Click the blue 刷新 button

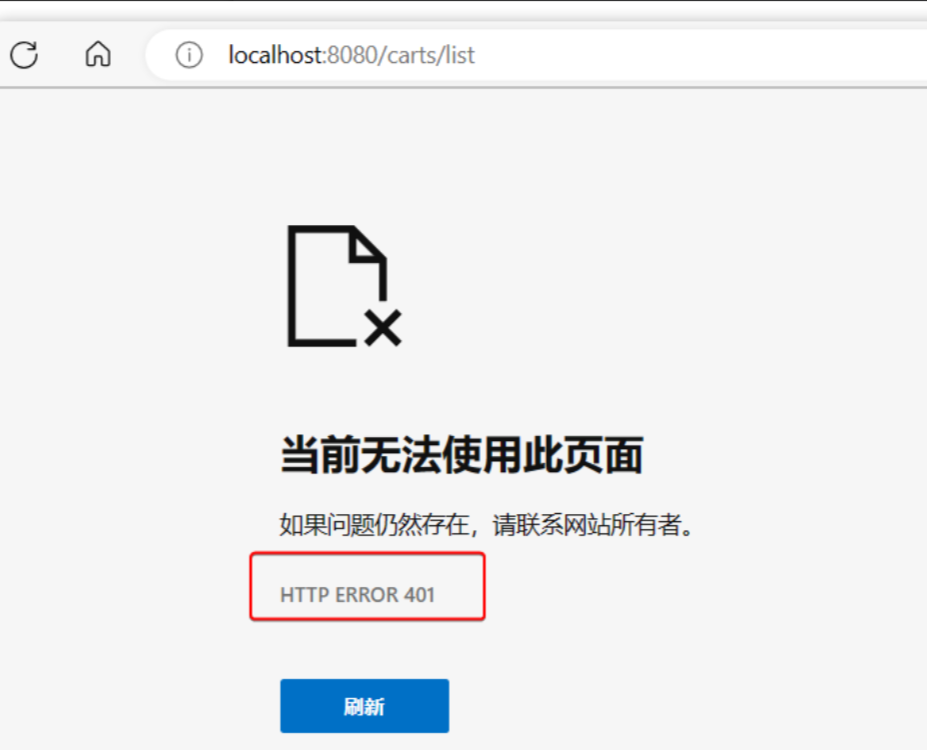[364, 706]
